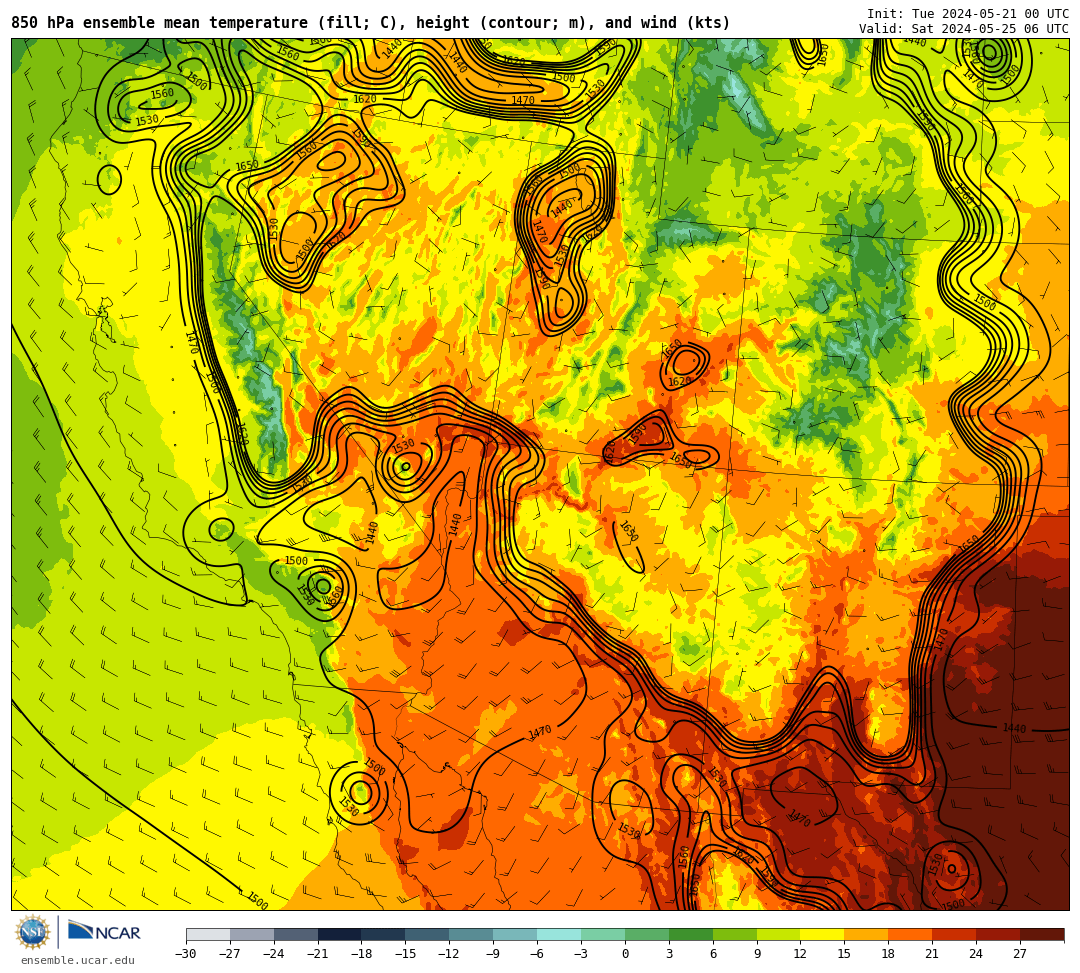Click the -21 colorbar tick label
Image resolution: width=1080 pixels, height=973 pixels.
(318, 954)
